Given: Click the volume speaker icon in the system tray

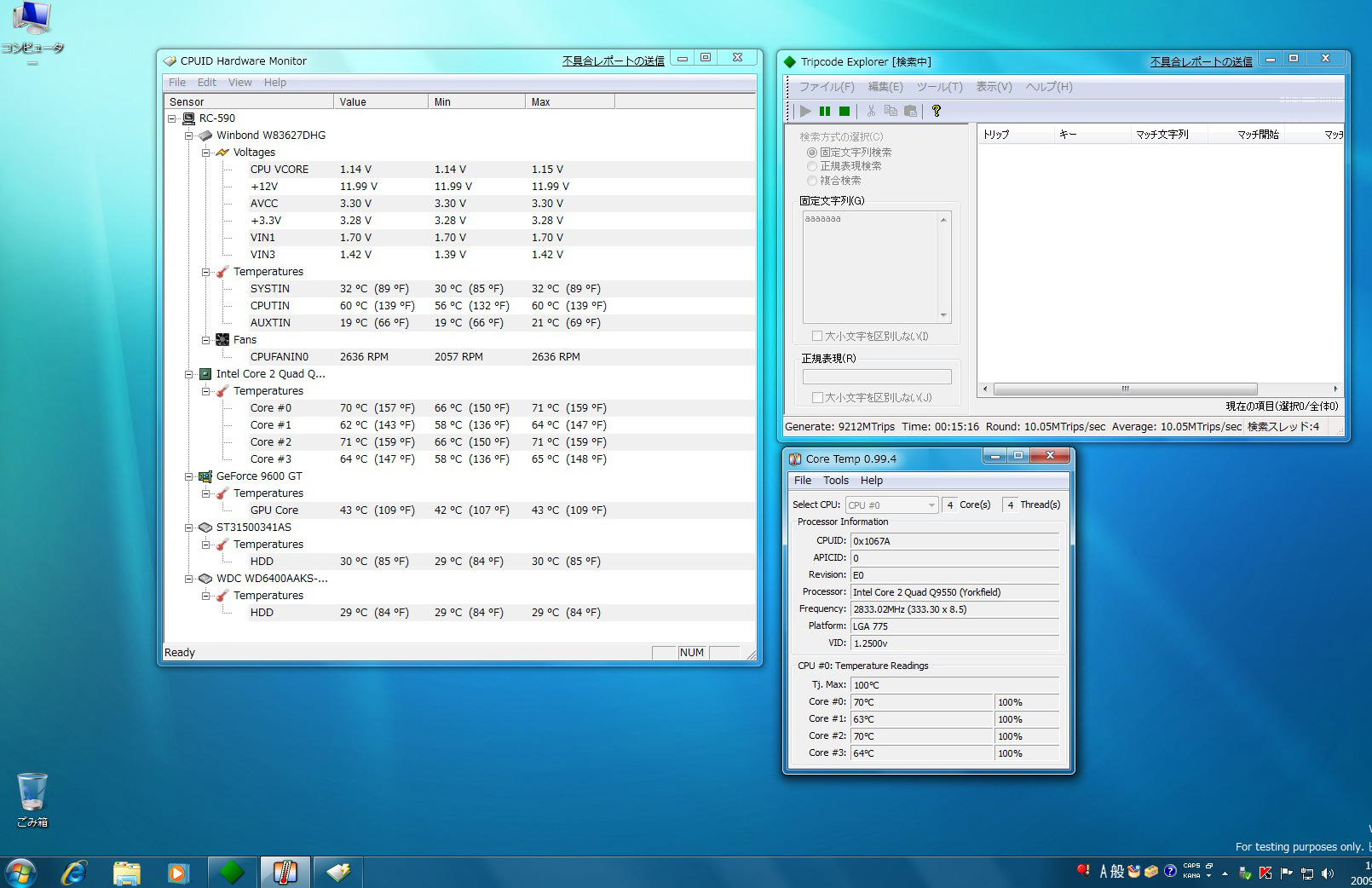Looking at the screenshot, I should click(1327, 873).
